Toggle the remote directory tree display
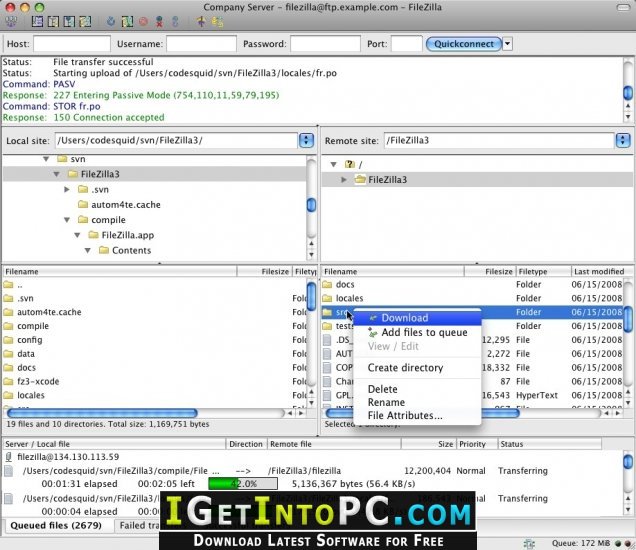Image resolution: width=636 pixels, height=550 pixels. [x=69, y=21]
